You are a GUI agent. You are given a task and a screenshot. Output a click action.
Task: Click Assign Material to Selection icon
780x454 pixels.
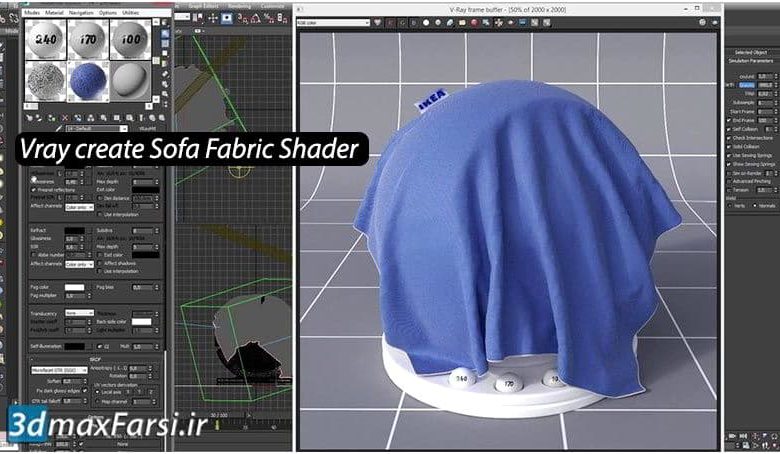(52, 118)
